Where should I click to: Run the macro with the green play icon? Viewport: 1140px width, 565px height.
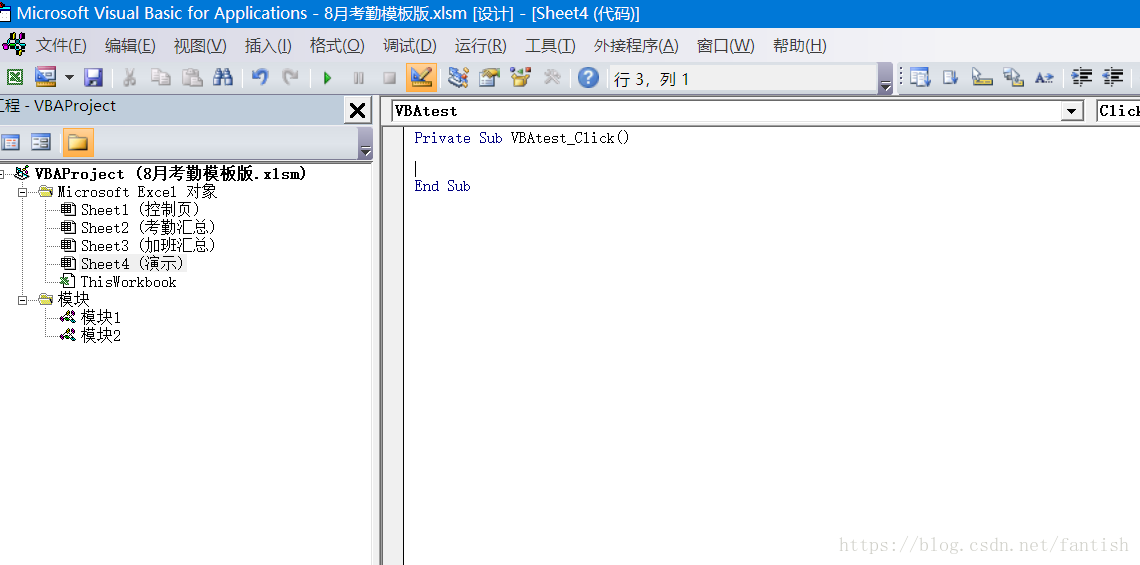(x=327, y=78)
